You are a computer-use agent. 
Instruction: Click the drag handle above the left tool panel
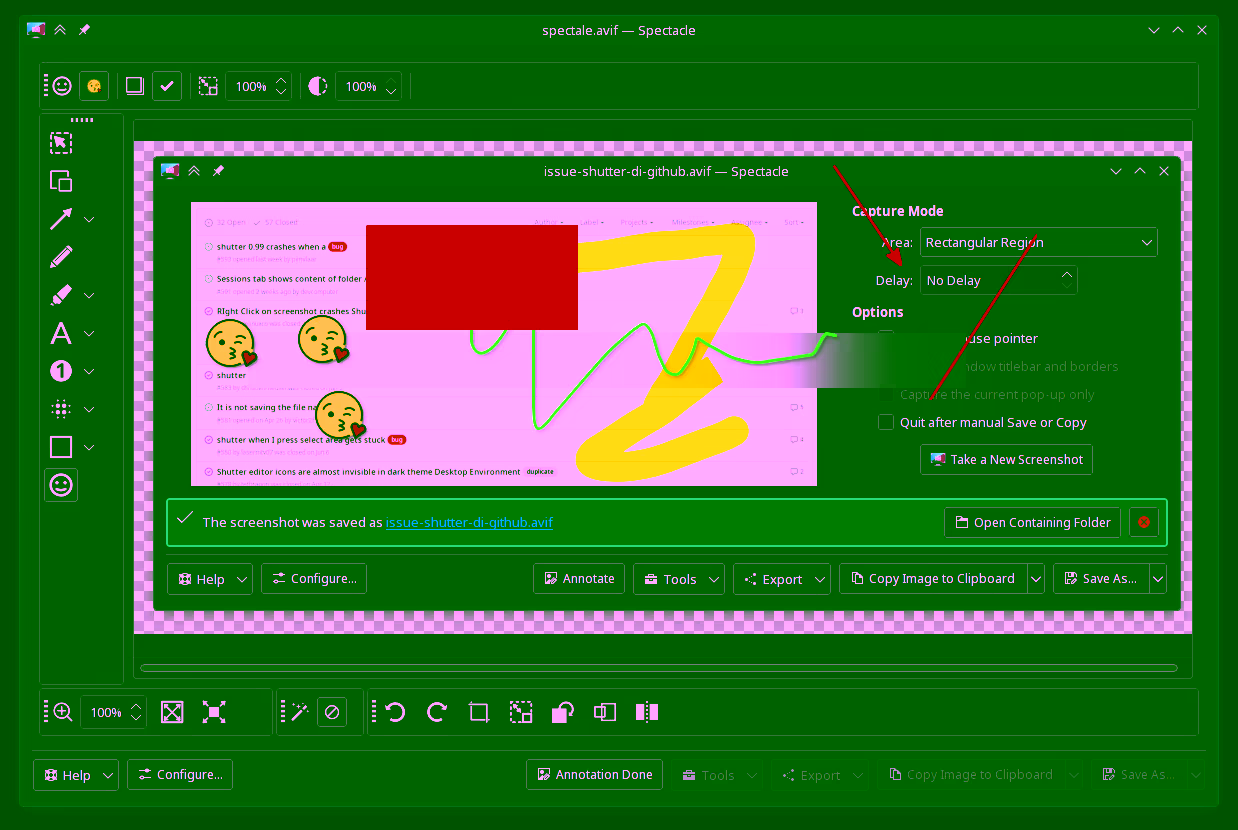(x=81, y=120)
